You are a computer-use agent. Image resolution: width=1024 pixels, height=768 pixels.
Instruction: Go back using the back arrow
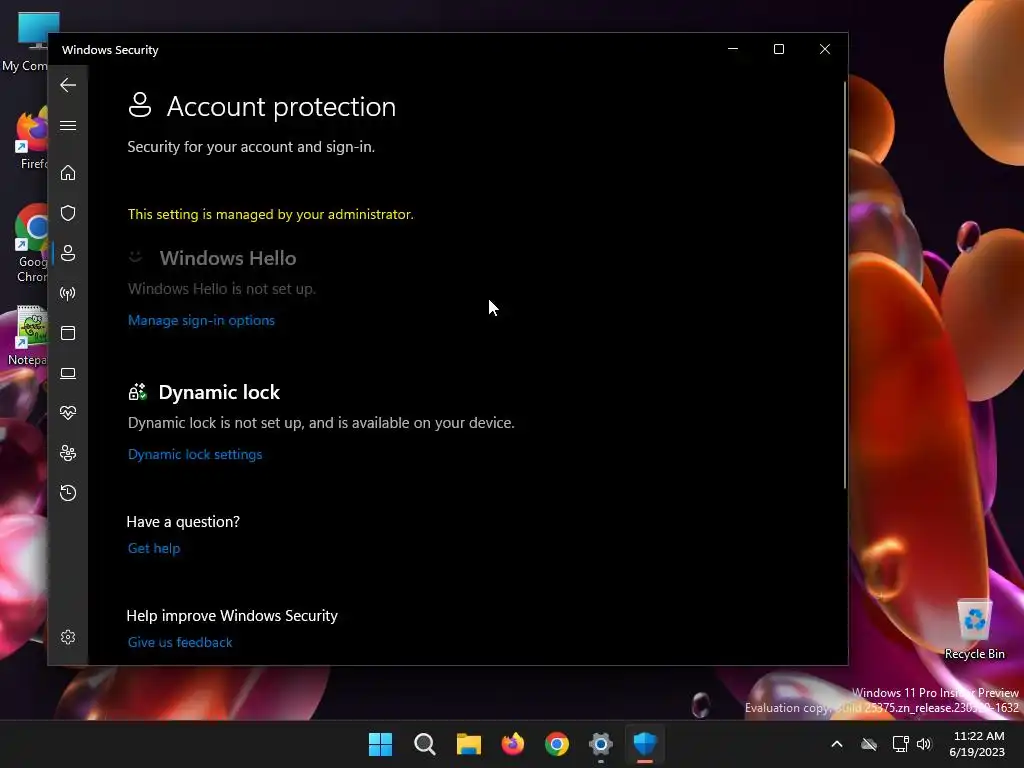[x=68, y=85]
